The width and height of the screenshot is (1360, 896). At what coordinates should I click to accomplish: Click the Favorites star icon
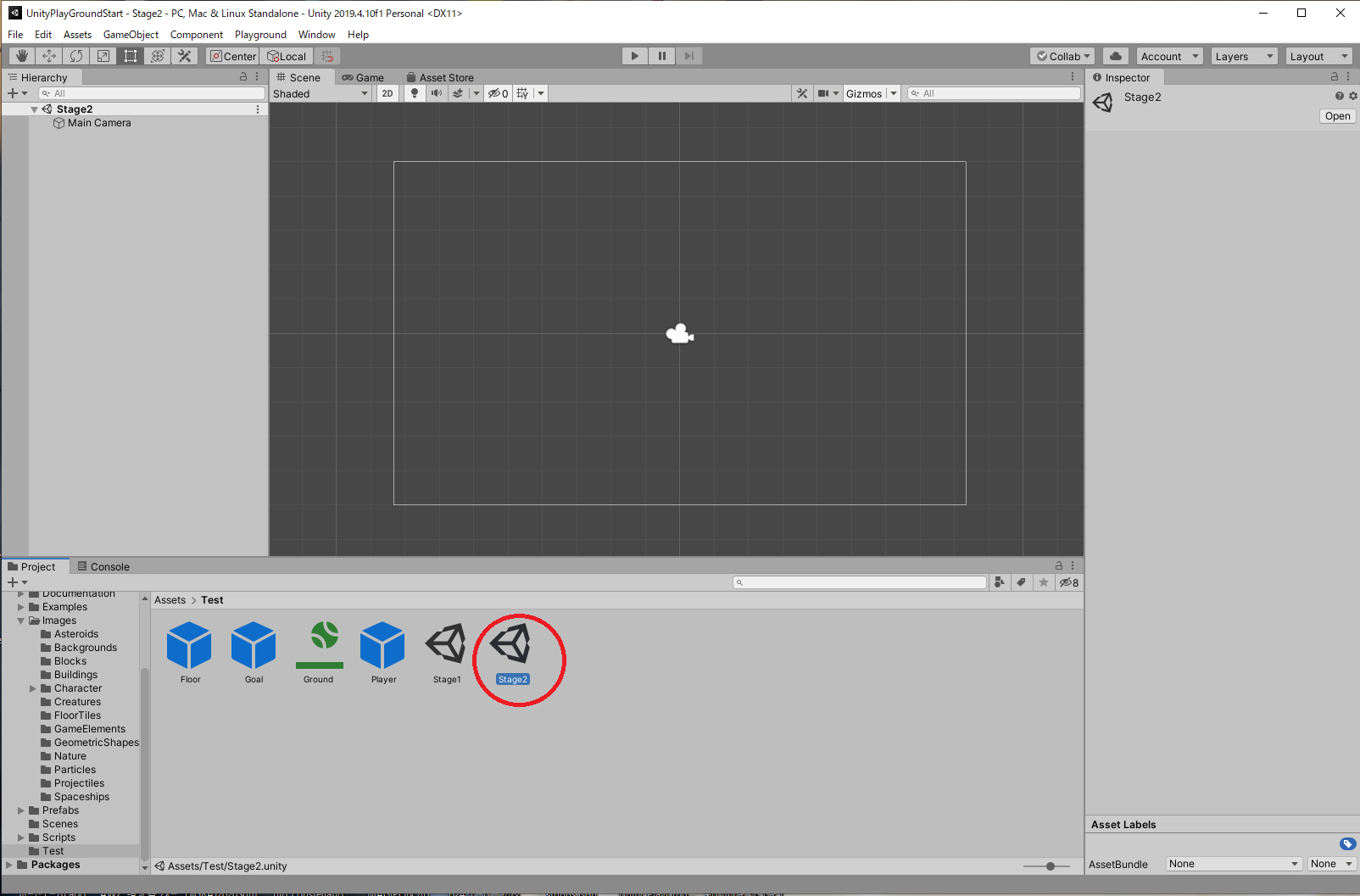[x=1044, y=582]
